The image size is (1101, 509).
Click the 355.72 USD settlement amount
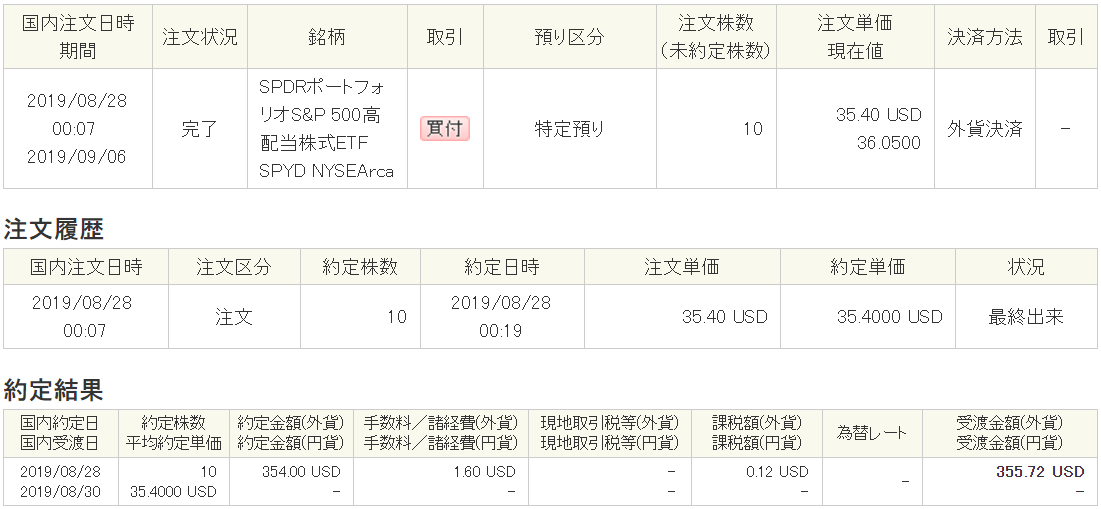coord(1040,471)
